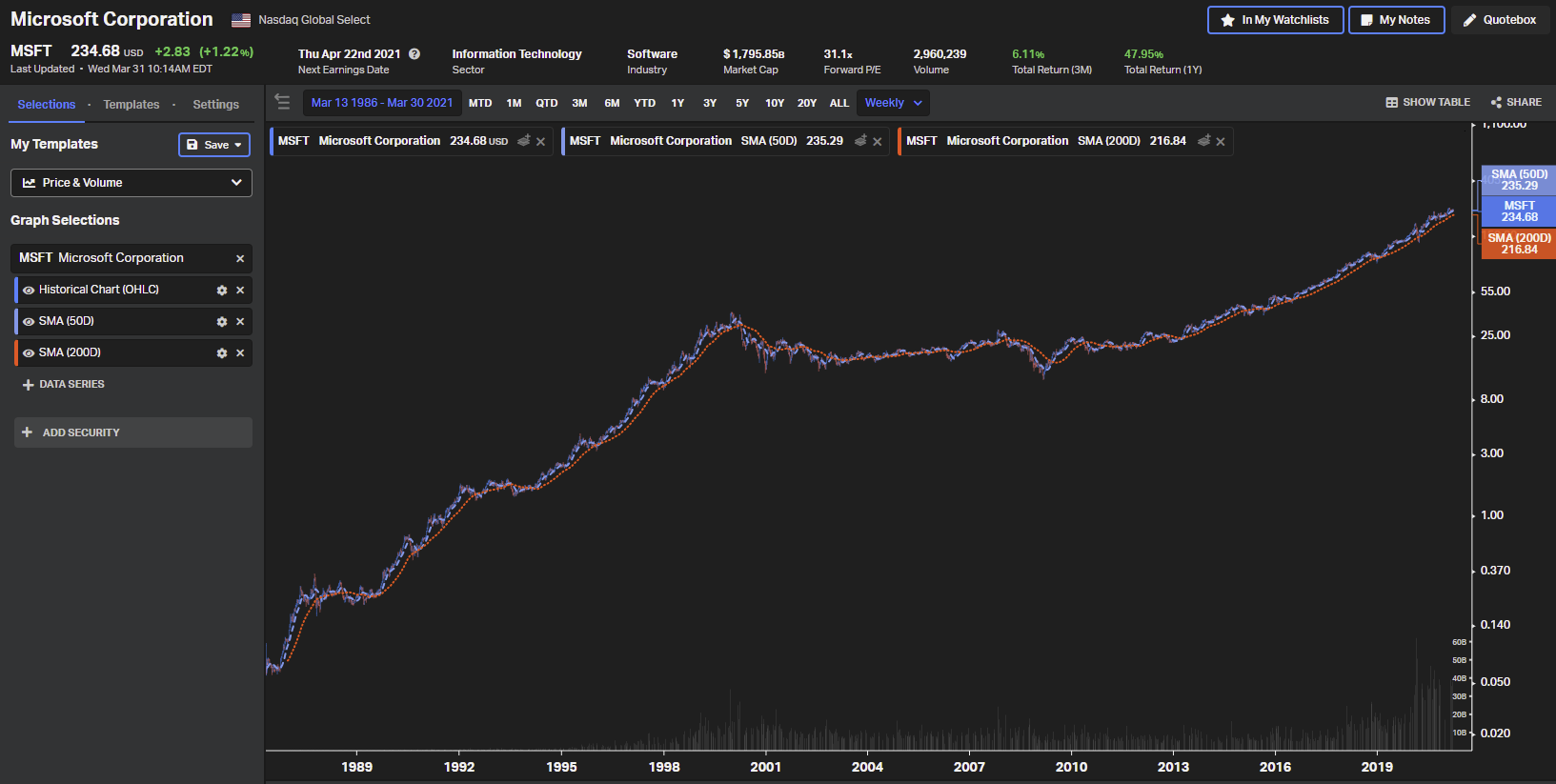Click layers icon on SMA (50D) legend
Image resolution: width=1556 pixels, height=784 pixels.
pyautogui.click(x=860, y=141)
